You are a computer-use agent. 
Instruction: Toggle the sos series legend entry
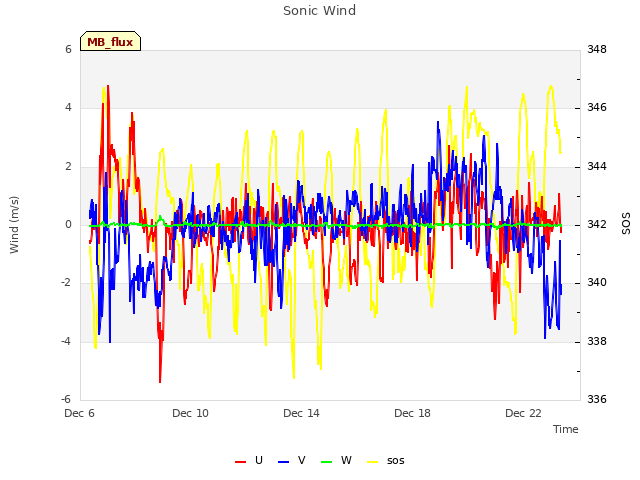pos(386,461)
